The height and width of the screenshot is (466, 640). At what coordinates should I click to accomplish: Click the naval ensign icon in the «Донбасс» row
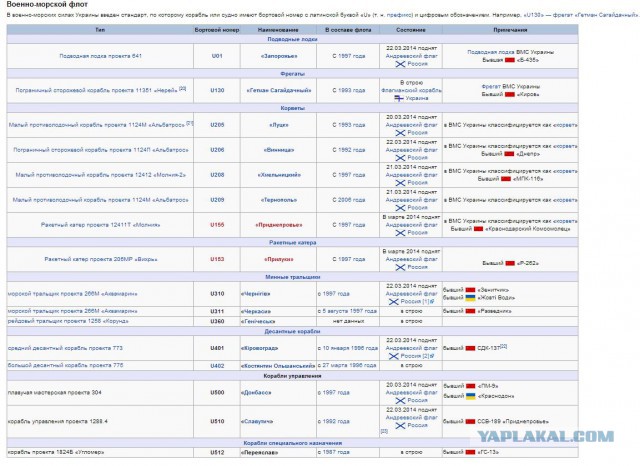click(400, 401)
